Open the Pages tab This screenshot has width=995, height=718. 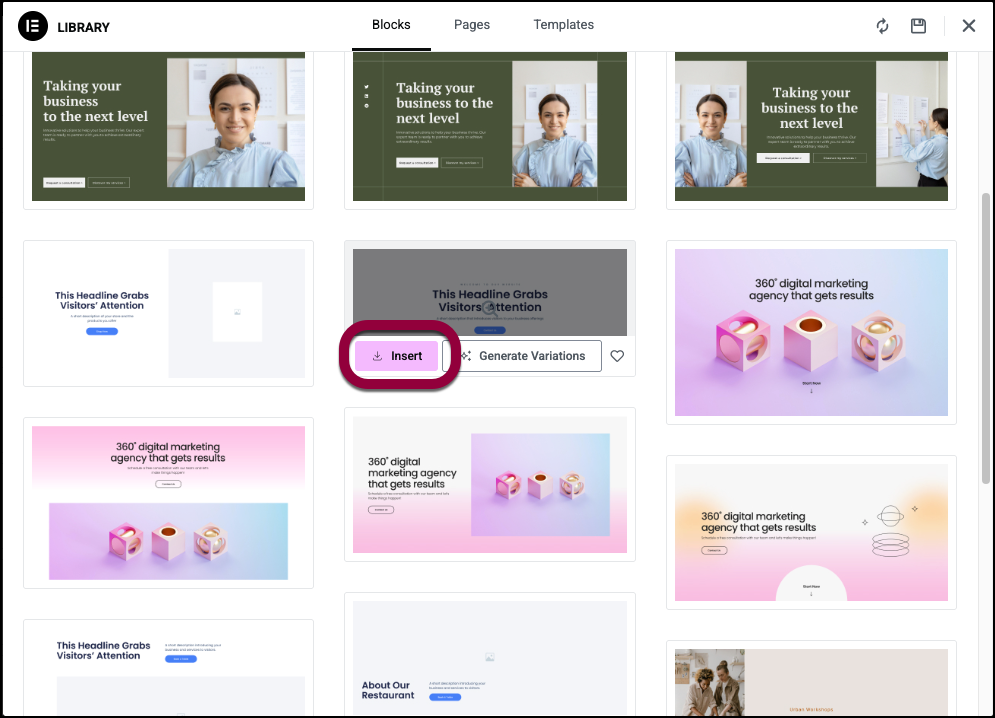(471, 25)
